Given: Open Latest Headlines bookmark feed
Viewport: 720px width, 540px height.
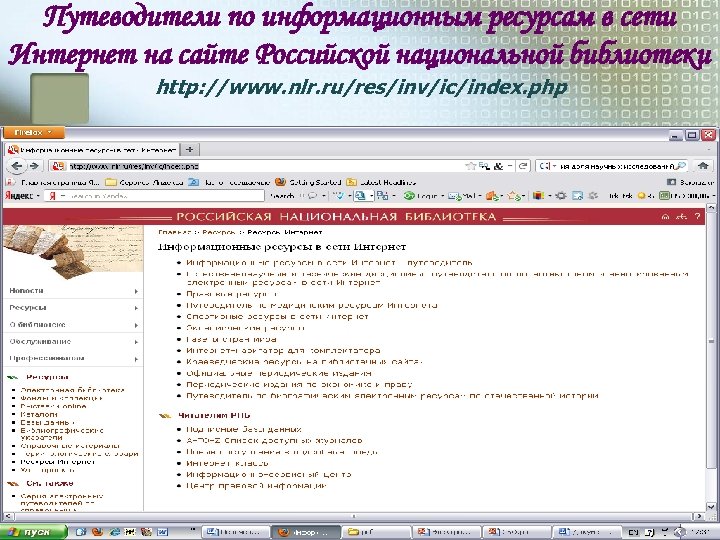Looking at the screenshot, I should [381, 182].
